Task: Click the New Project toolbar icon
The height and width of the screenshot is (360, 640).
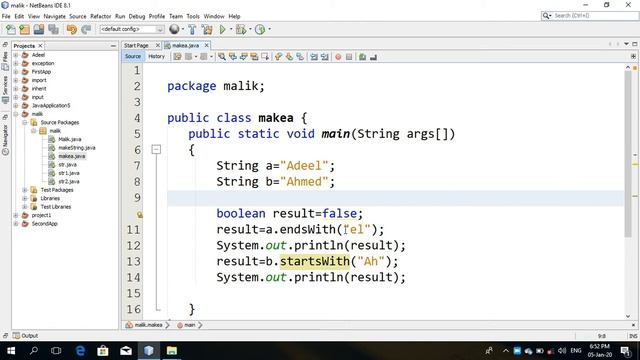Action: (x=24, y=29)
